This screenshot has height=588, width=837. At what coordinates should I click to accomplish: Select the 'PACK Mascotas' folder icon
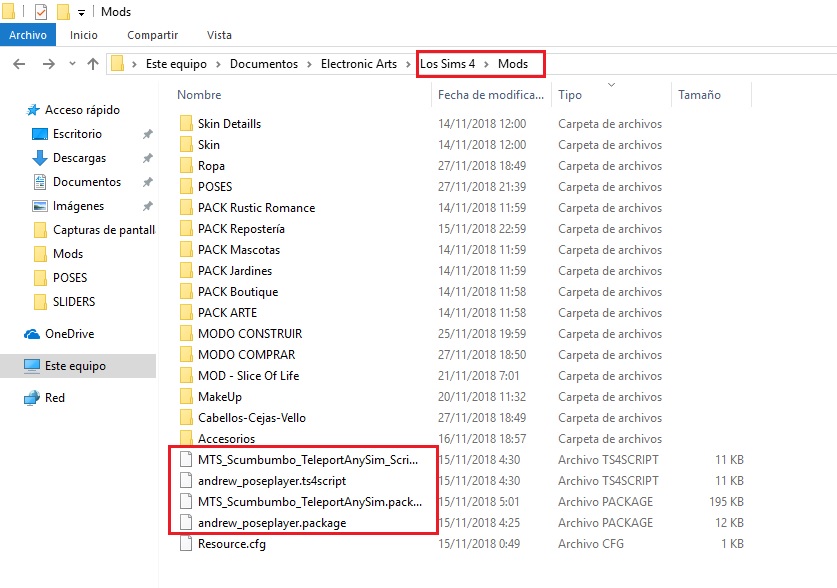(x=186, y=250)
